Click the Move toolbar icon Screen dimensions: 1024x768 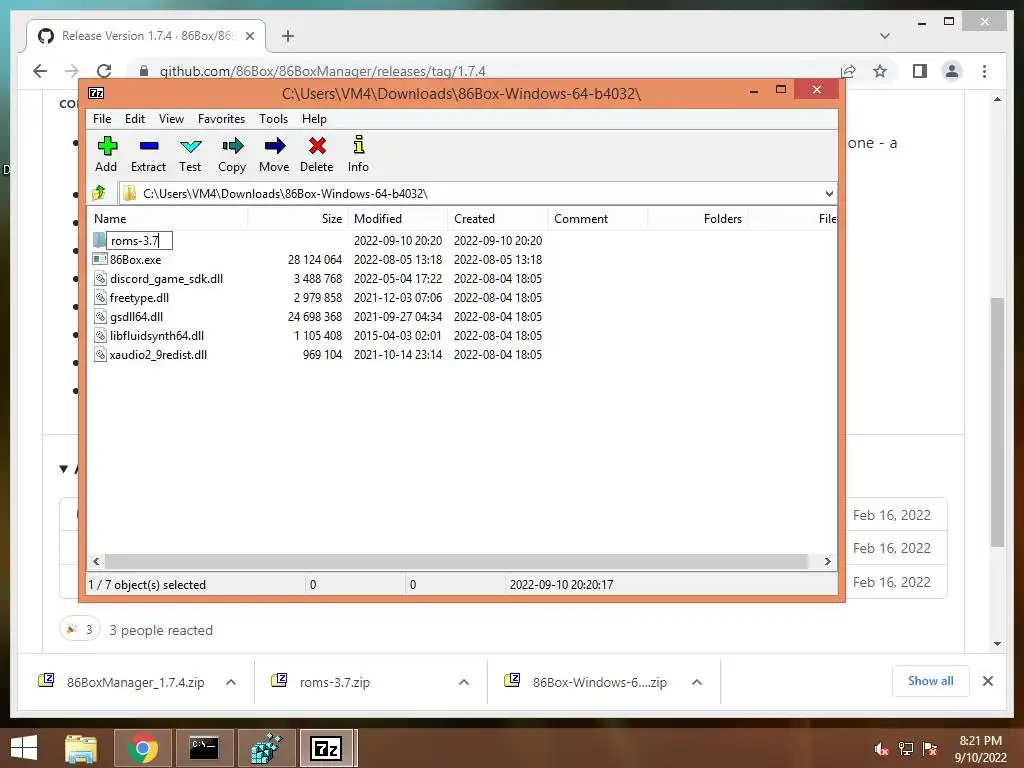[x=274, y=146]
